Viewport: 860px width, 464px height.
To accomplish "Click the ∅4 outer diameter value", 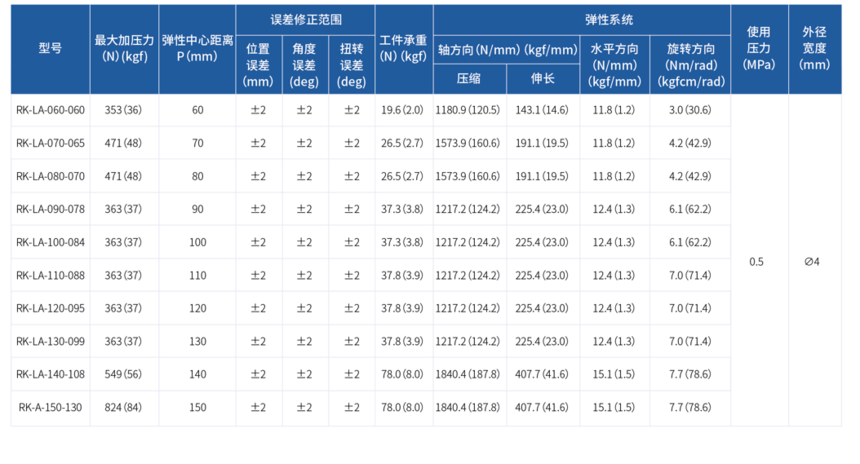I will (812, 262).
